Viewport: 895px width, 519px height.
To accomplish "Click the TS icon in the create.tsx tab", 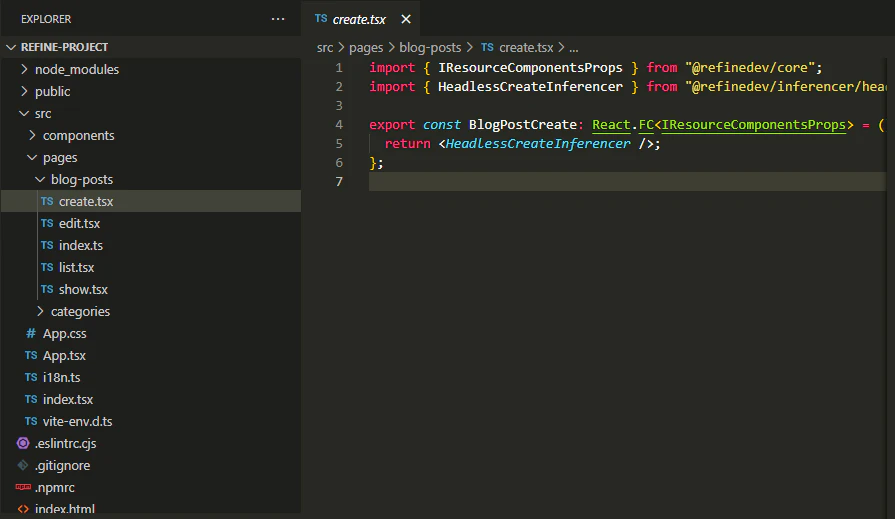I will pyautogui.click(x=320, y=19).
